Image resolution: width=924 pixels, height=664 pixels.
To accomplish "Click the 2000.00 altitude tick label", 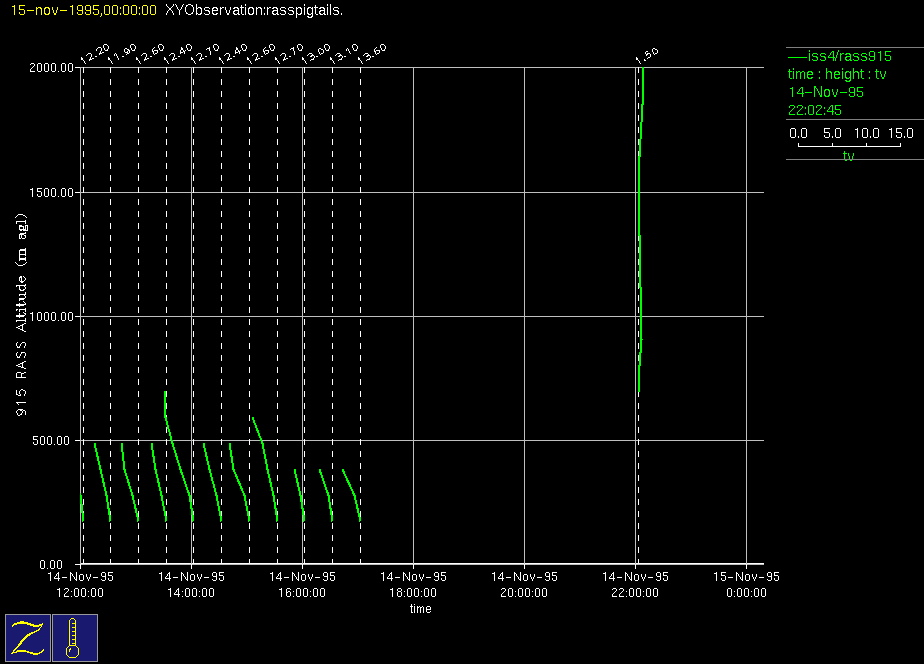I will point(53,68).
